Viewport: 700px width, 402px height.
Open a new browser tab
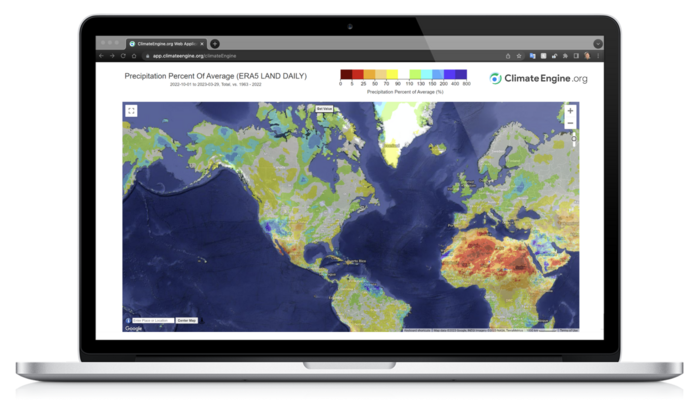215,43
